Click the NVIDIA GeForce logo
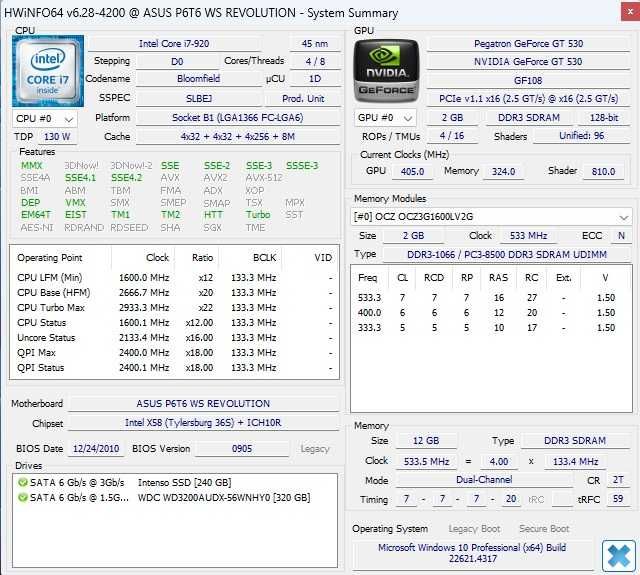640x575 pixels. click(x=386, y=71)
